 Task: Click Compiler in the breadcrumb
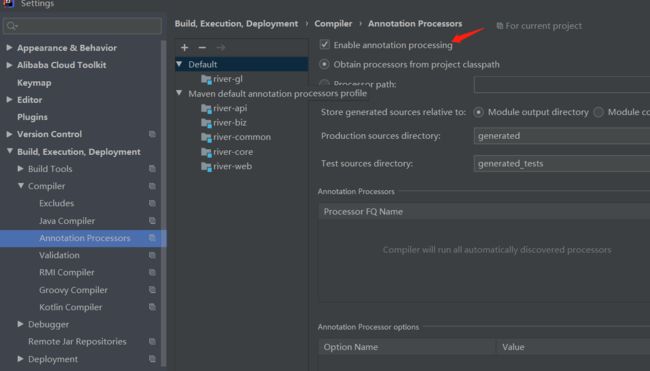coord(333,24)
